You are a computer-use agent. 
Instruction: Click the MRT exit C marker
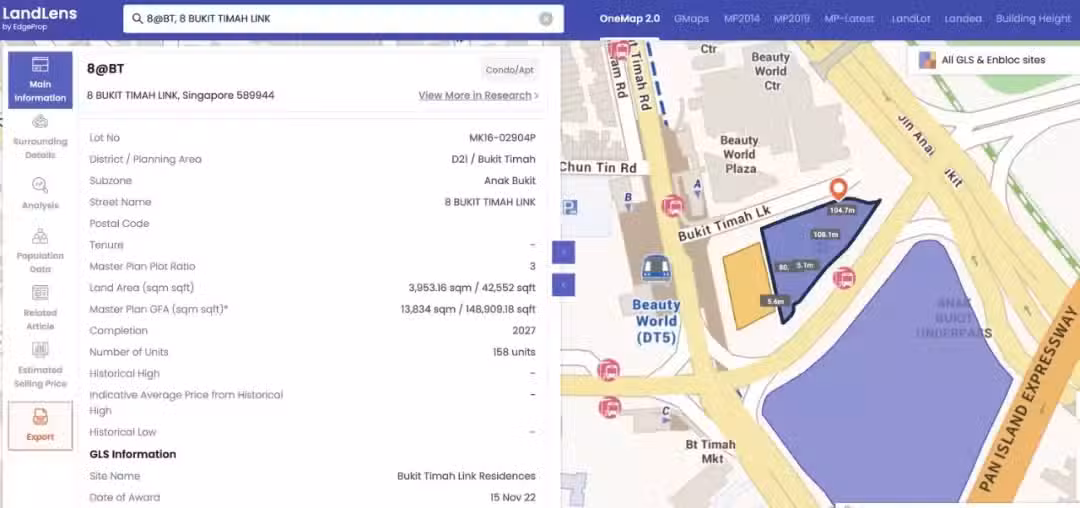(x=666, y=416)
